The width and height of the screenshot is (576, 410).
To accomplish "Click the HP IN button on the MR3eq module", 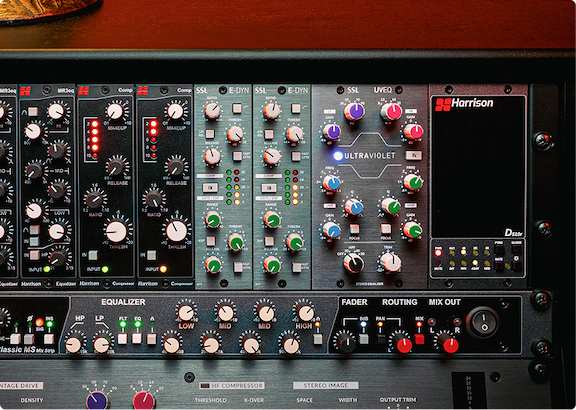I will [34, 255].
